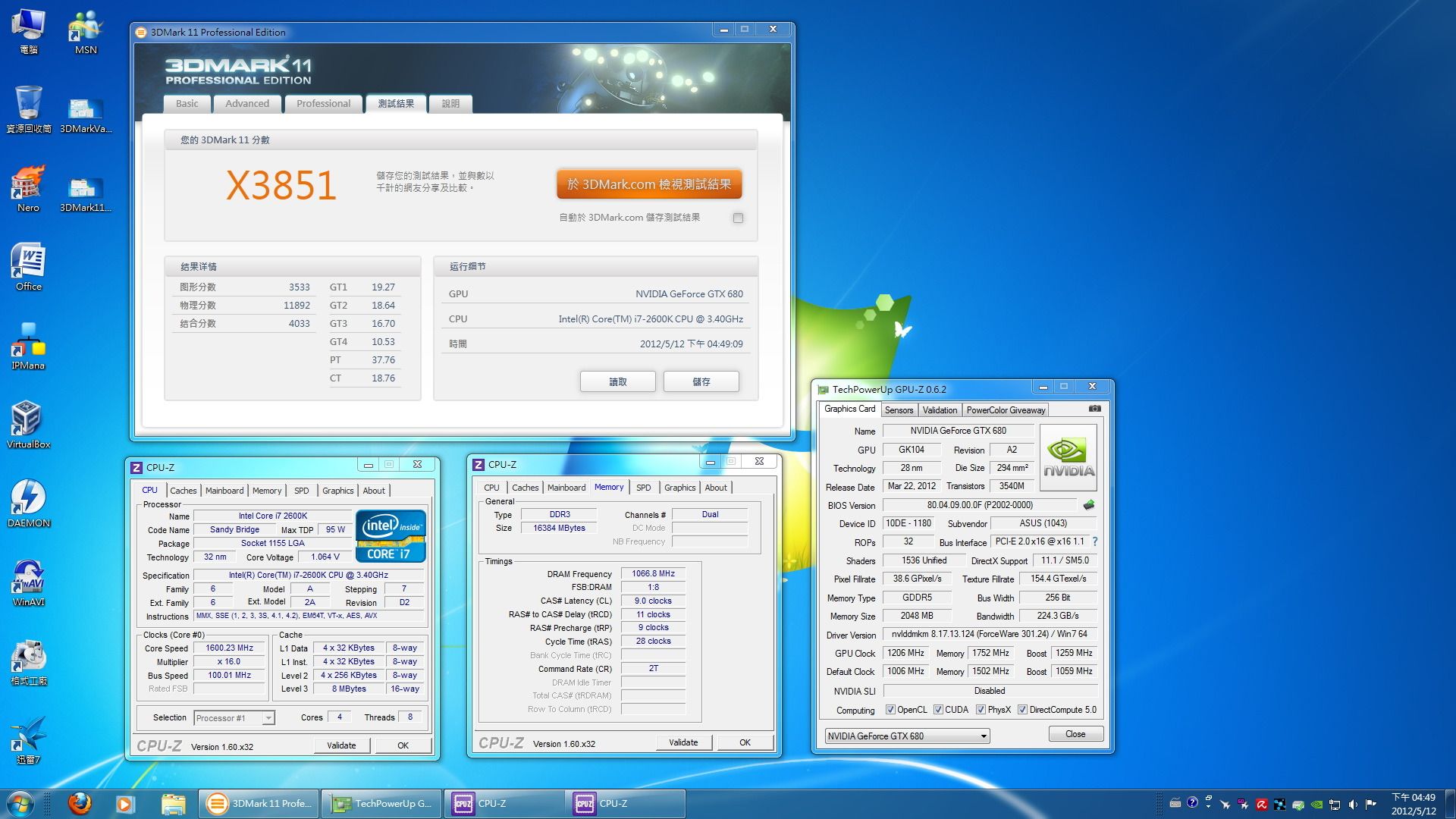
Task: Click the NVIDIA tray icon
Action: click(1316, 805)
